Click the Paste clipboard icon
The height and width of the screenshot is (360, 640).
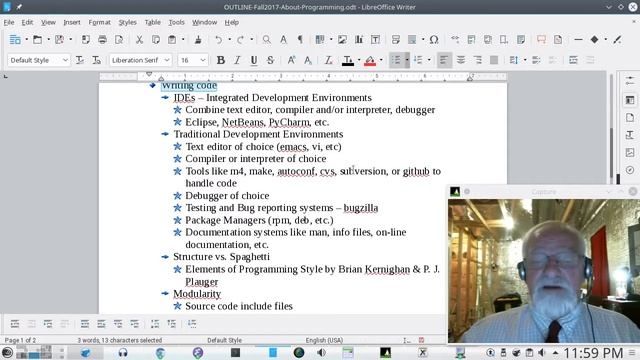click(172, 40)
